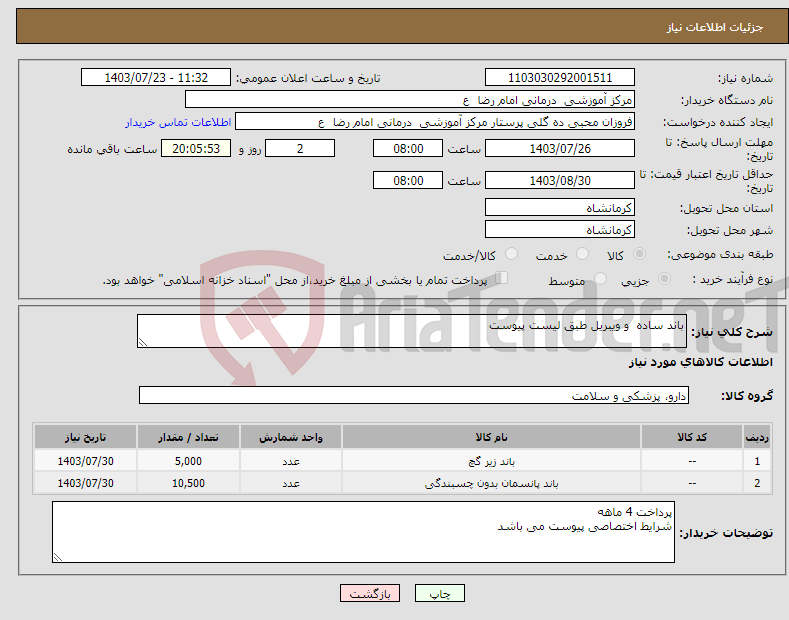Toggle the Islamic treasury documents payment checkbox
The width and height of the screenshot is (789, 620).
pyautogui.click(x=502, y=278)
